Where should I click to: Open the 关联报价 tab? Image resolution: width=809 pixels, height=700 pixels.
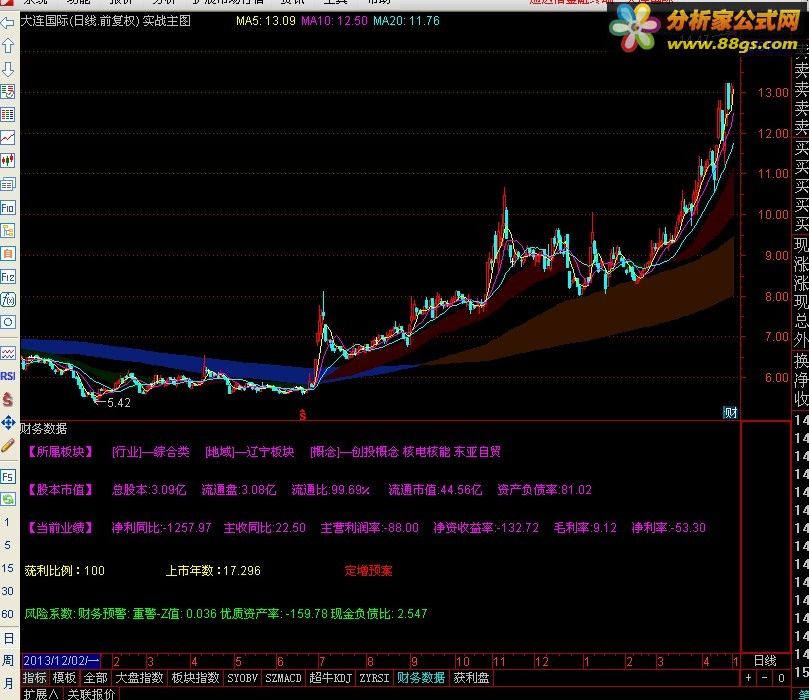(91, 694)
